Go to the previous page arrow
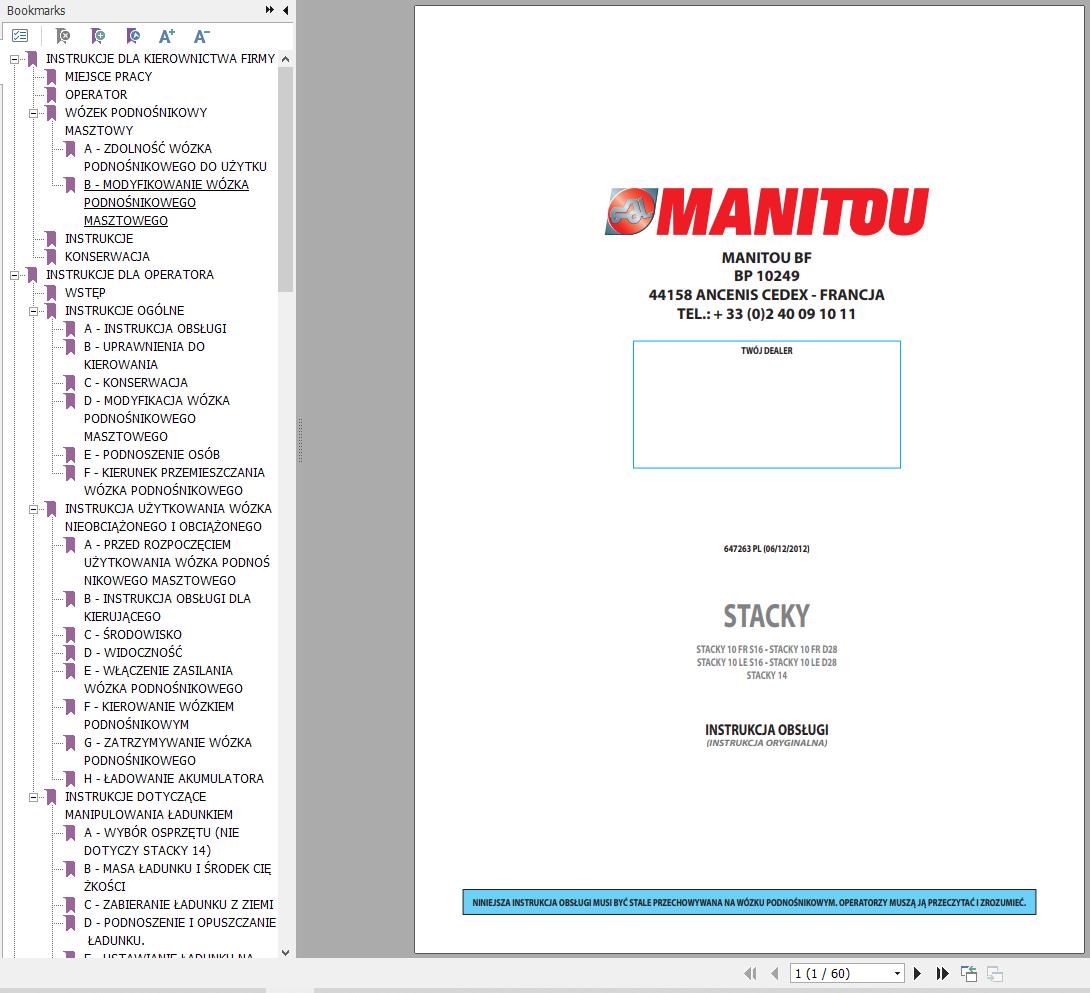Screen dimensions: 1090x993 (x=774, y=974)
